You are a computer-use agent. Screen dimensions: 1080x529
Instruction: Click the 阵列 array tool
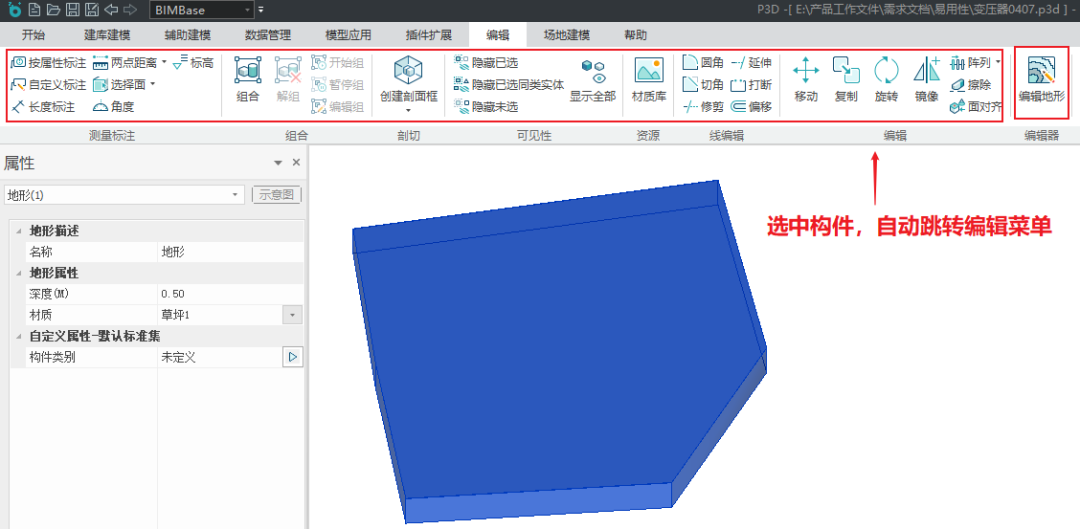coord(970,63)
